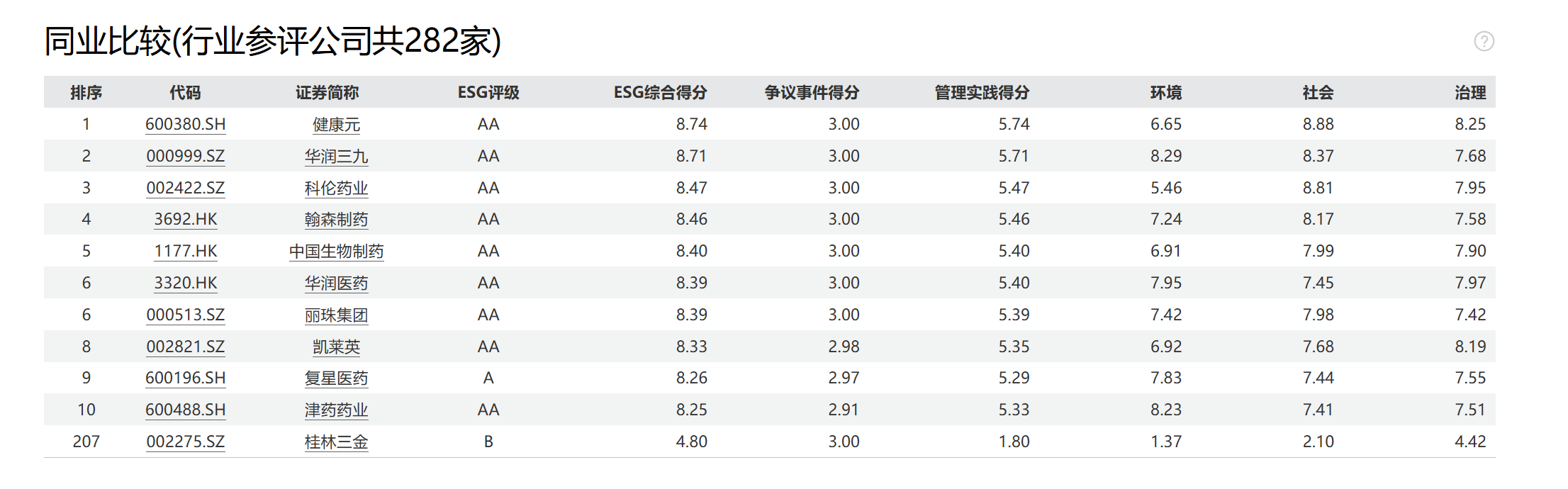Click the 002422.SZ code link
Viewport: 1568px width, 489px height.
[185, 189]
